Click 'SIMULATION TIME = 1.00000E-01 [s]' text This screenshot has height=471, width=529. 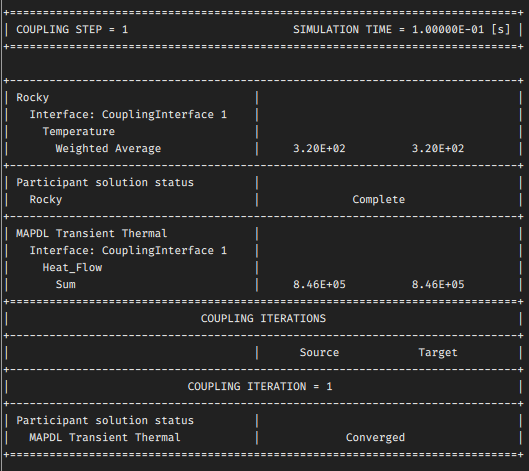(401, 30)
